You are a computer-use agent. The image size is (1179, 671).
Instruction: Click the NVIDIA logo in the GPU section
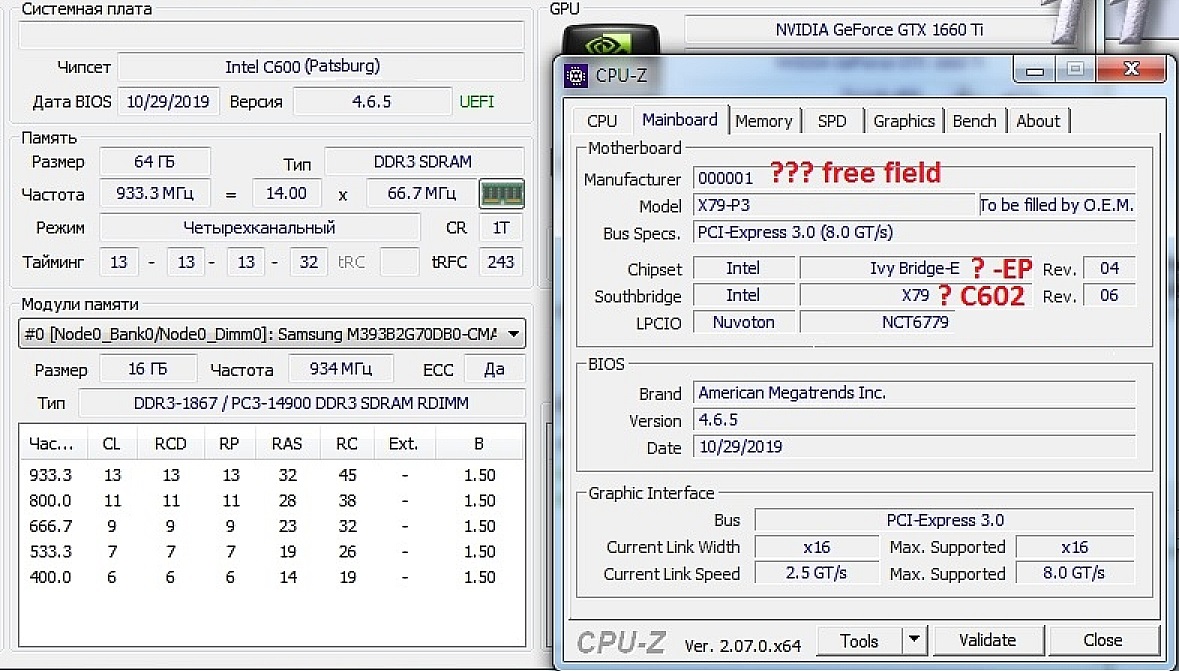click(x=611, y=41)
